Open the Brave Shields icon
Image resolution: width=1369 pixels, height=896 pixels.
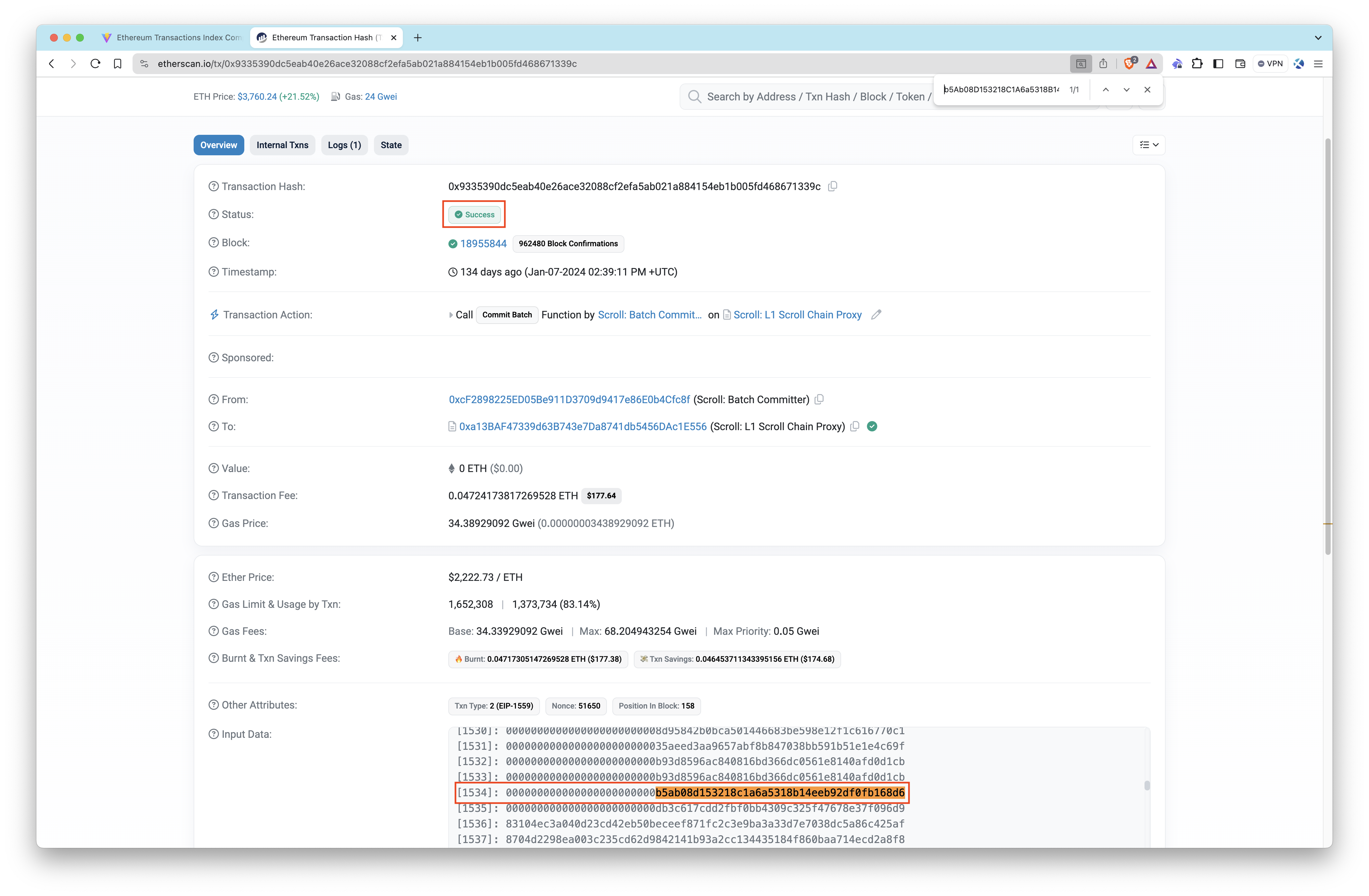(x=1130, y=63)
